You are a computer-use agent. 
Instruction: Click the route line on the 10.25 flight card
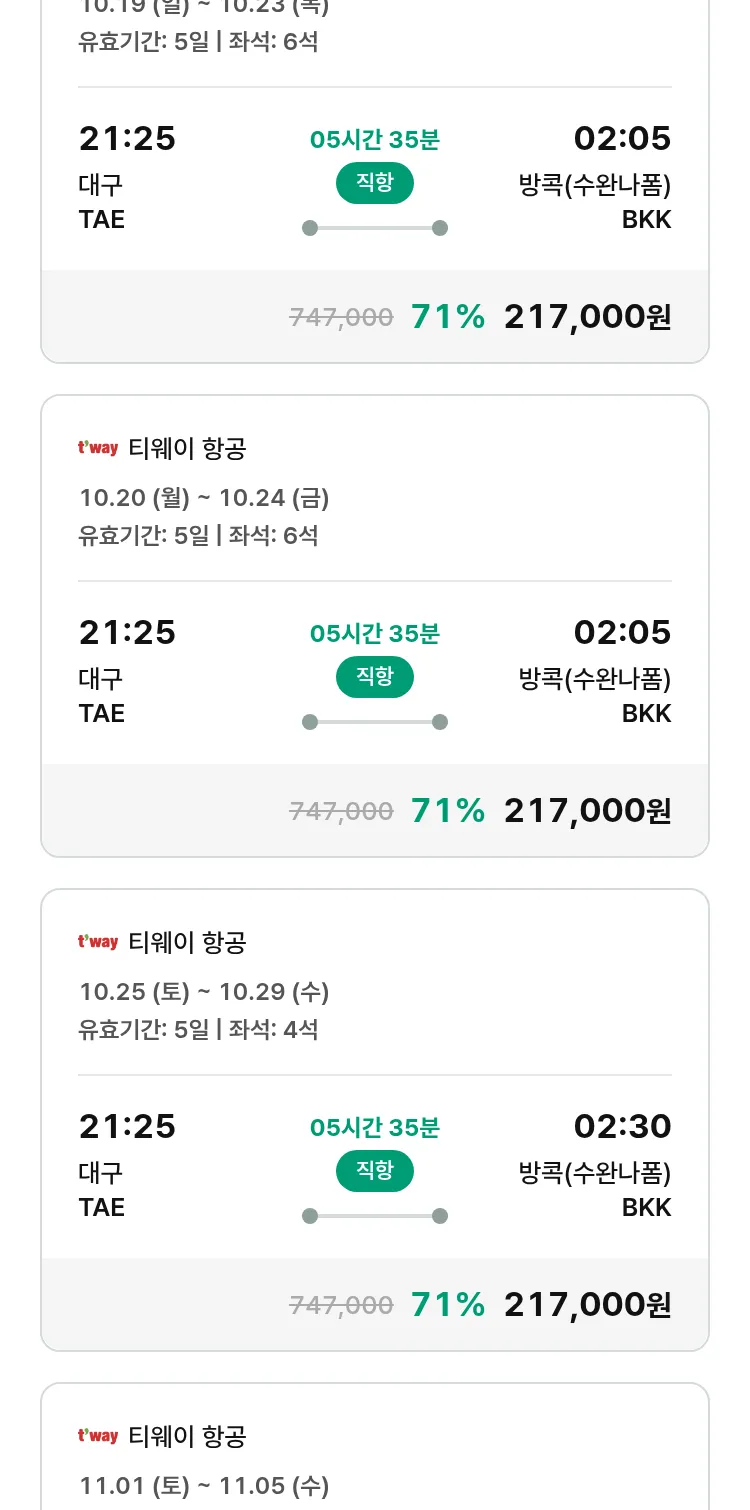coord(374,1216)
